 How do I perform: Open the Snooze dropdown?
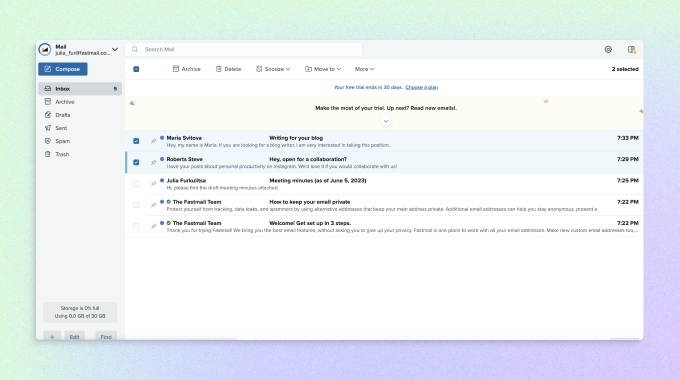click(273, 69)
